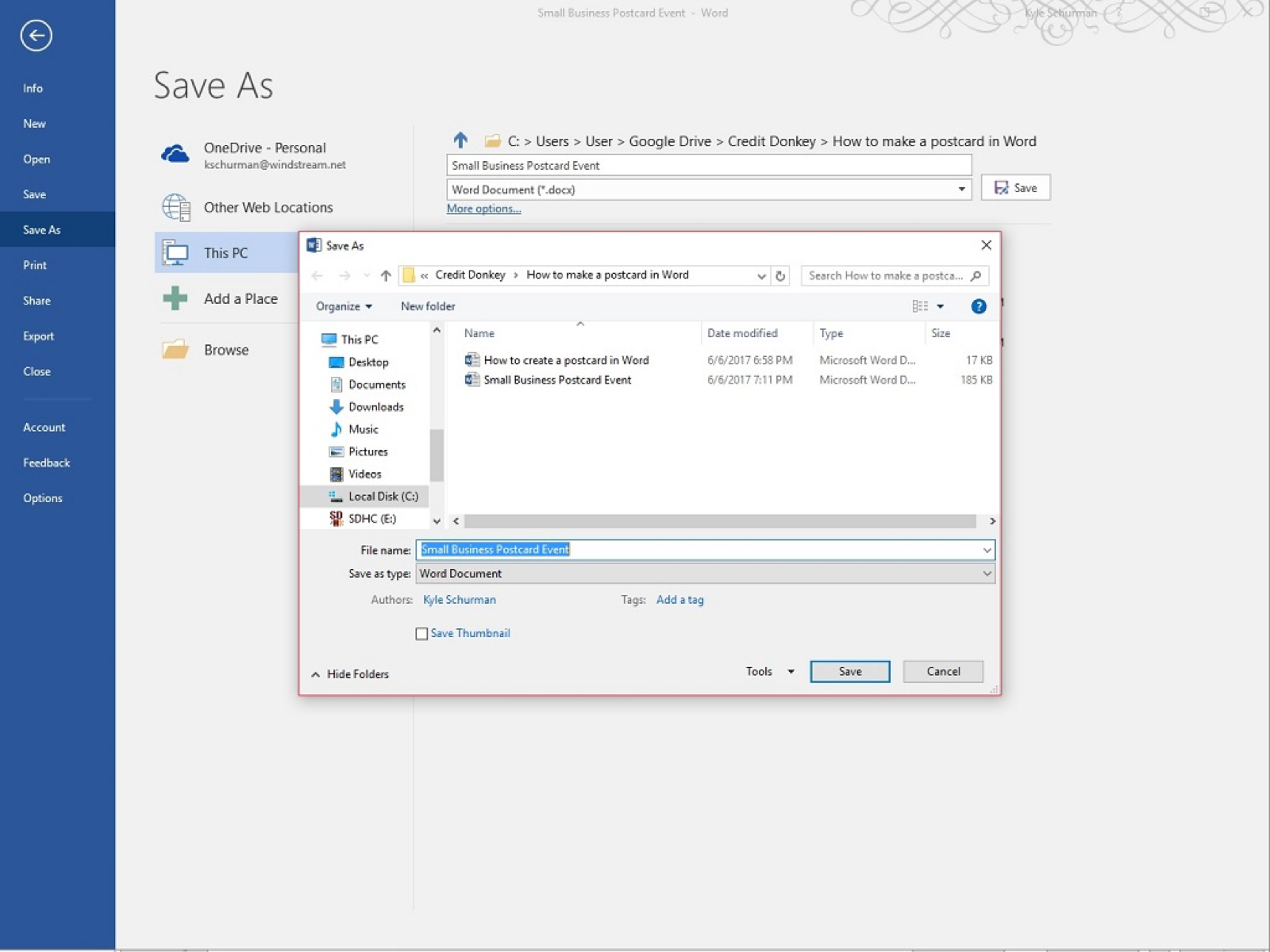
Task: Click Save in the backstage sidebar
Action: 34,194
